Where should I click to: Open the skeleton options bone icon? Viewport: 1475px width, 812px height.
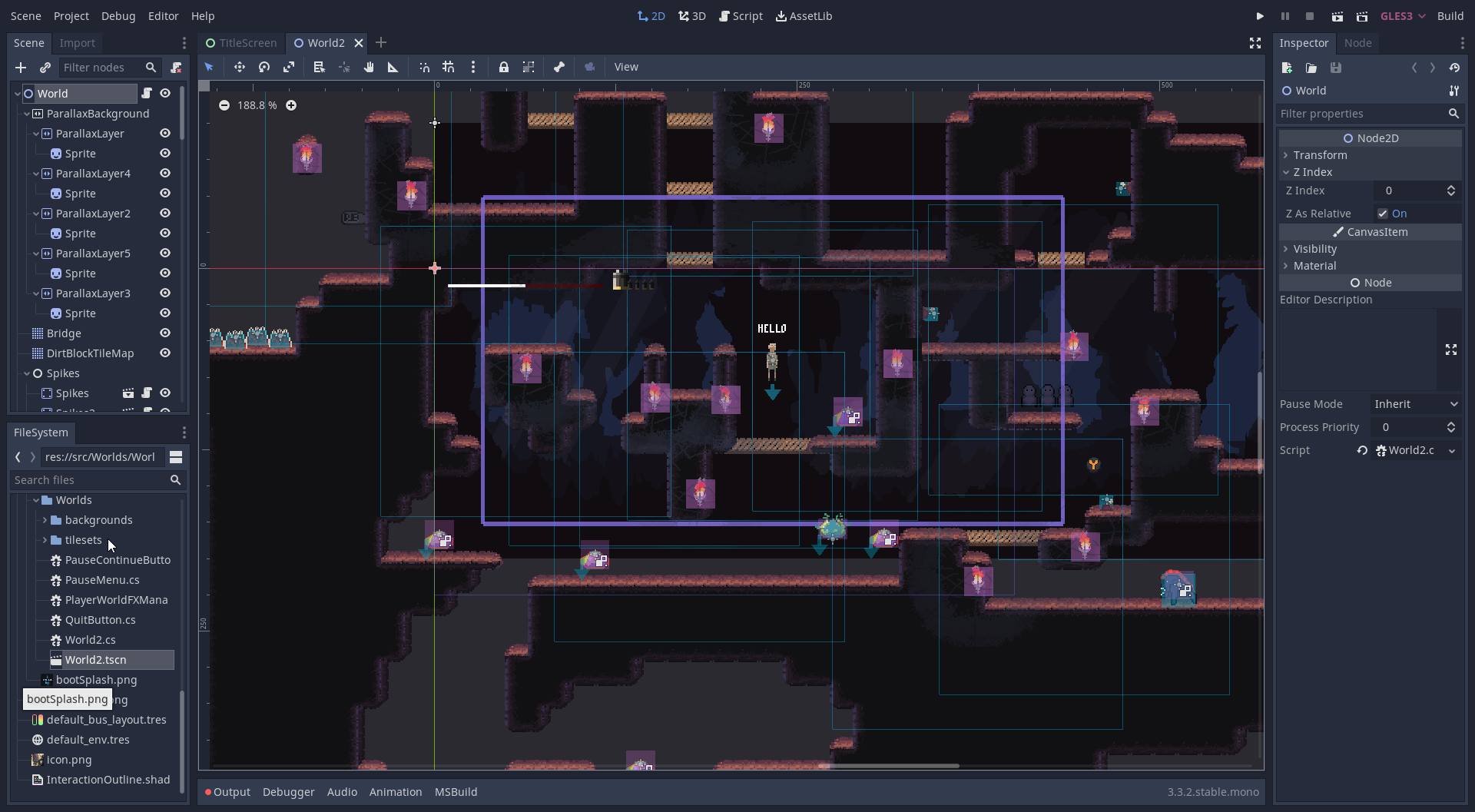[x=559, y=67]
